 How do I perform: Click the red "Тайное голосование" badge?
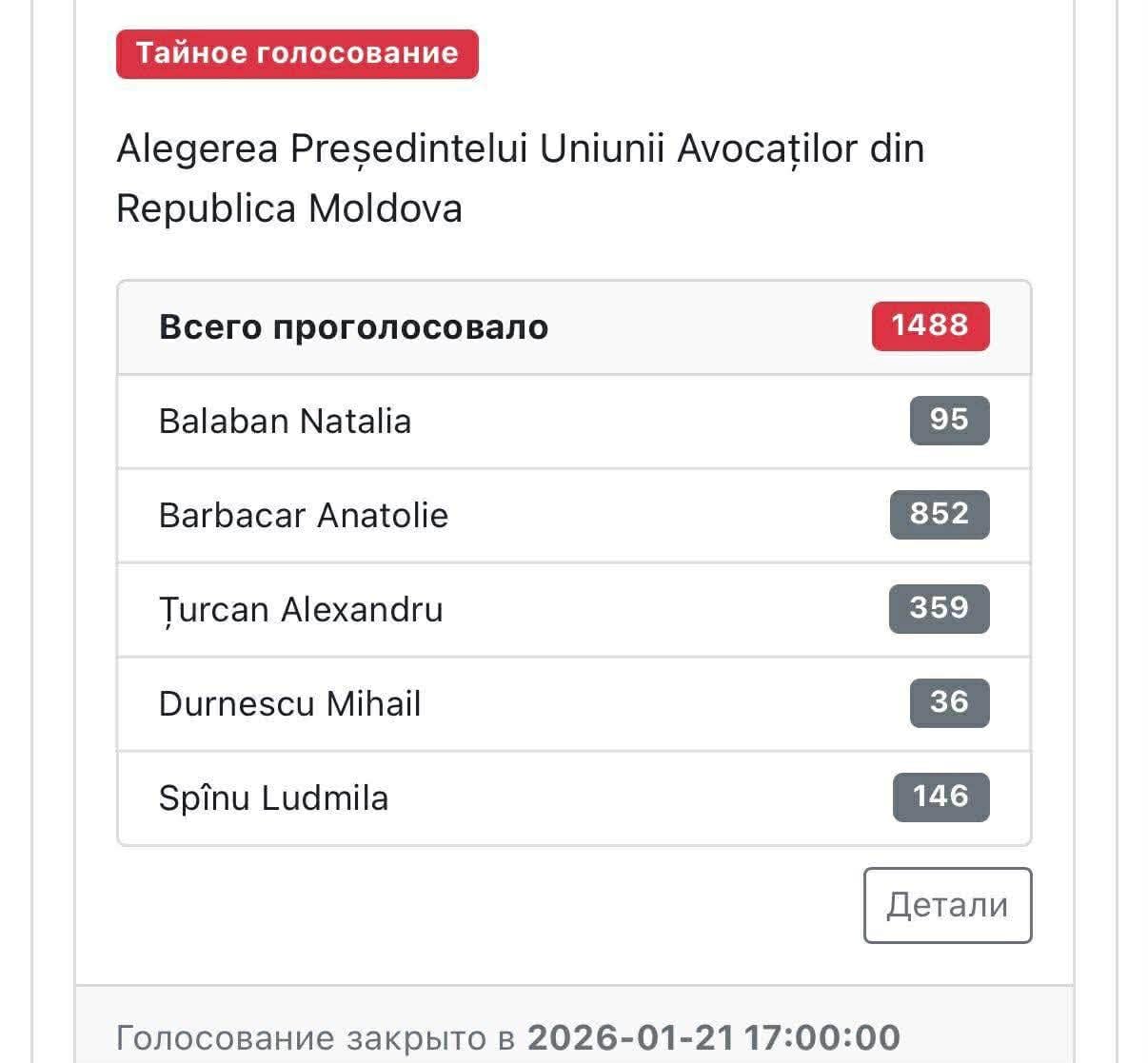pos(297,53)
